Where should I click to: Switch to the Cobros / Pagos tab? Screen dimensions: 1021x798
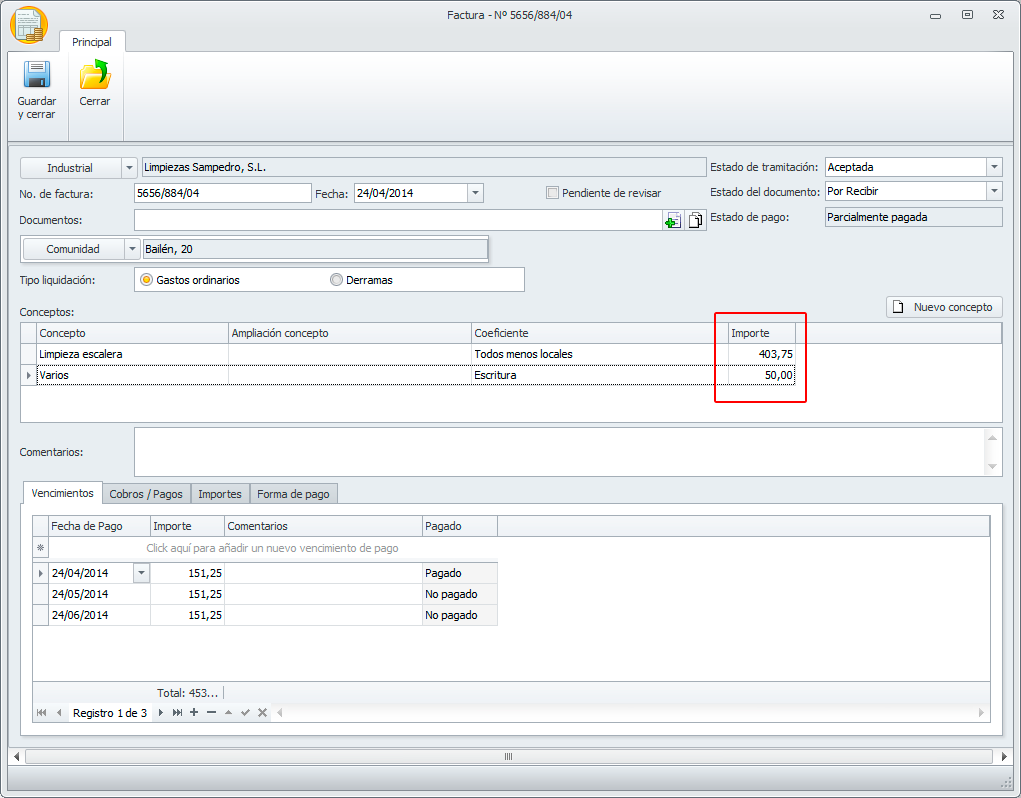pyautogui.click(x=146, y=494)
